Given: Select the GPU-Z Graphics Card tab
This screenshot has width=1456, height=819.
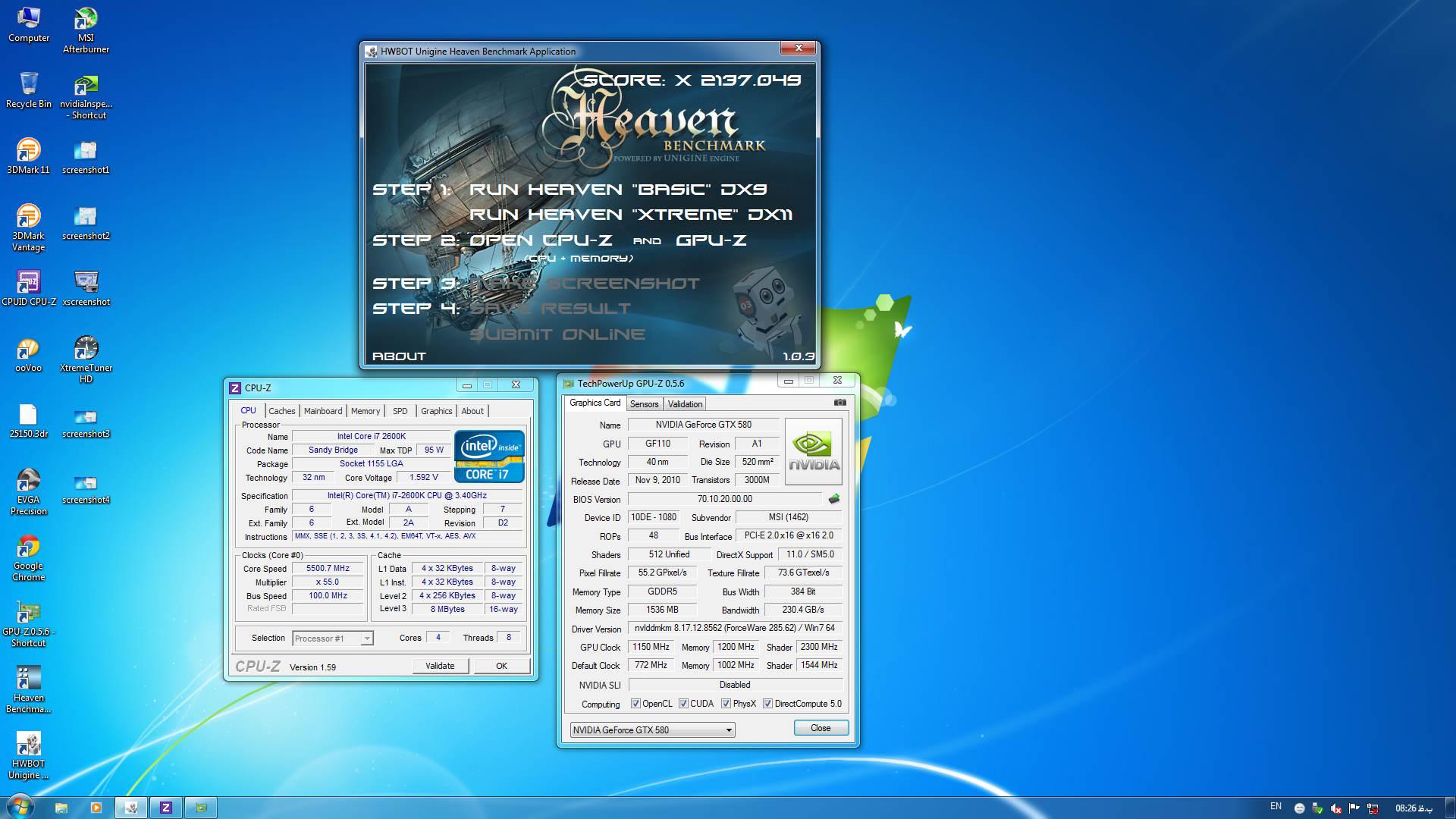Looking at the screenshot, I should [x=595, y=403].
